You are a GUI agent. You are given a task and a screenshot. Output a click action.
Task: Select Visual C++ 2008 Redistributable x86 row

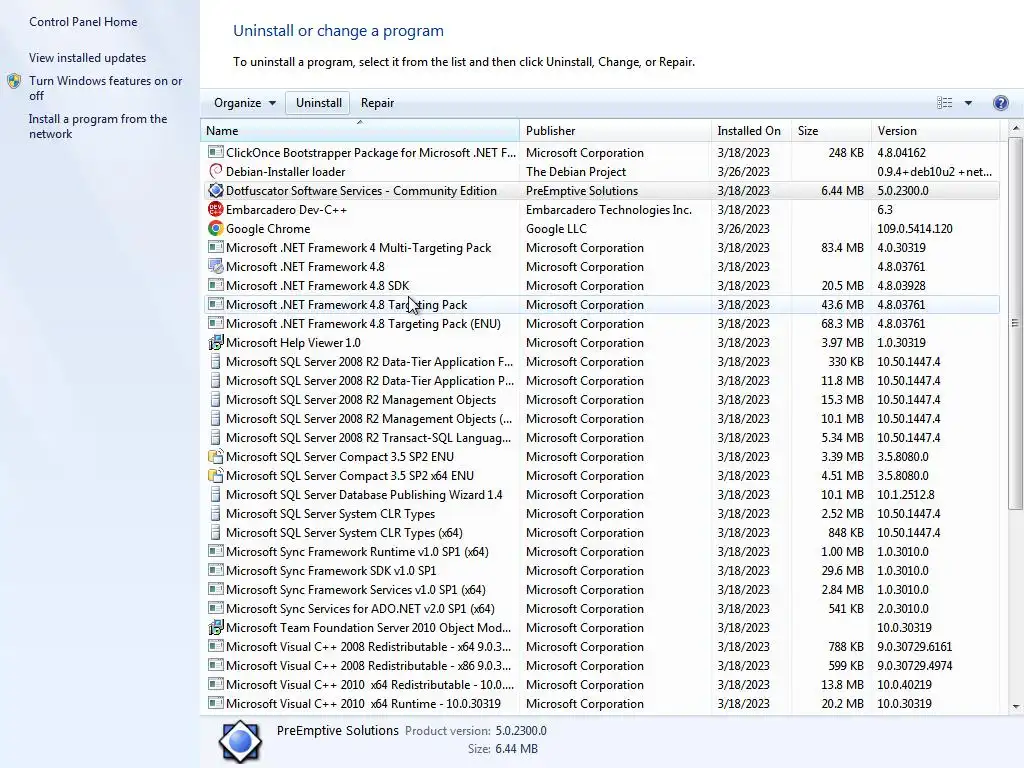[x=601, y=665]
